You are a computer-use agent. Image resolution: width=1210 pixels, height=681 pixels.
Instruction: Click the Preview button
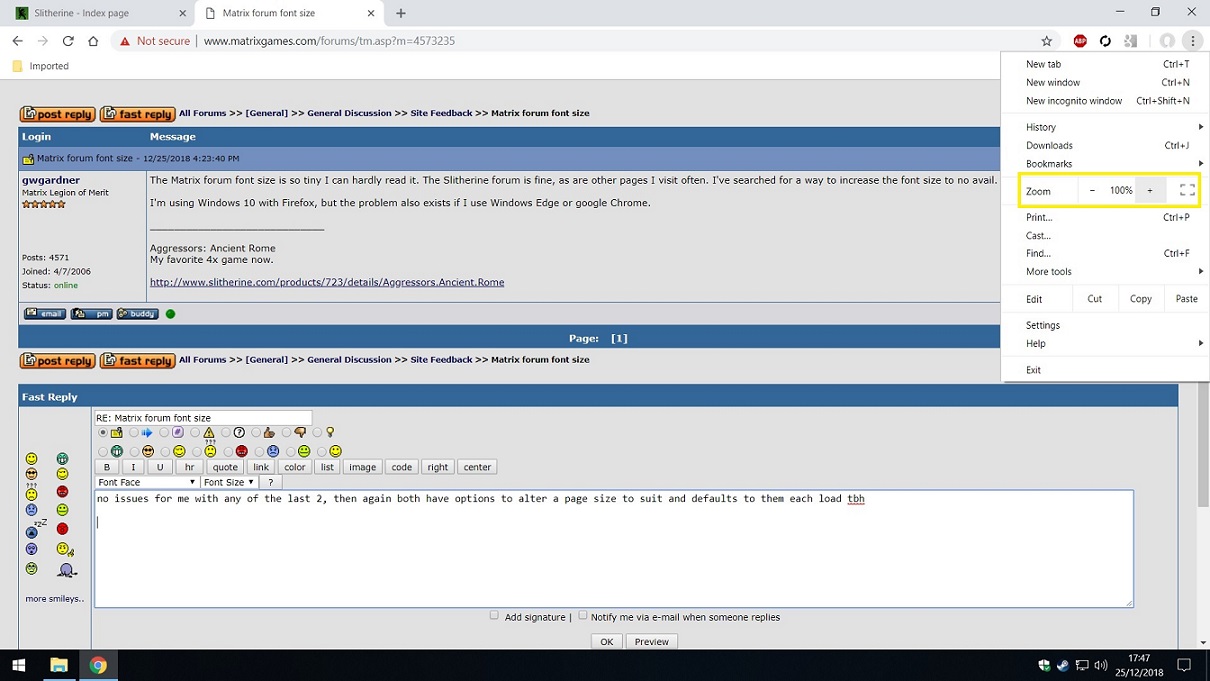652,642
